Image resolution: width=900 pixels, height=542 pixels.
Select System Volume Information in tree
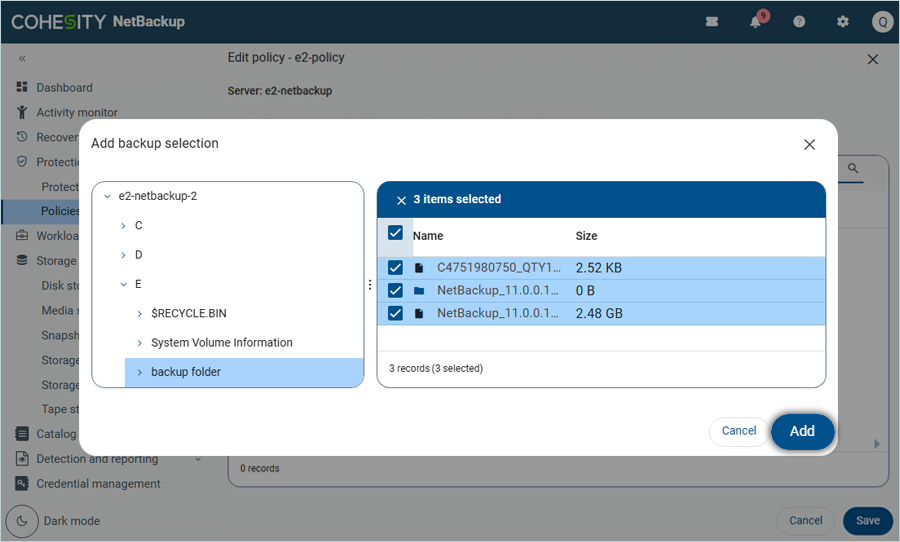coord(221,343)
